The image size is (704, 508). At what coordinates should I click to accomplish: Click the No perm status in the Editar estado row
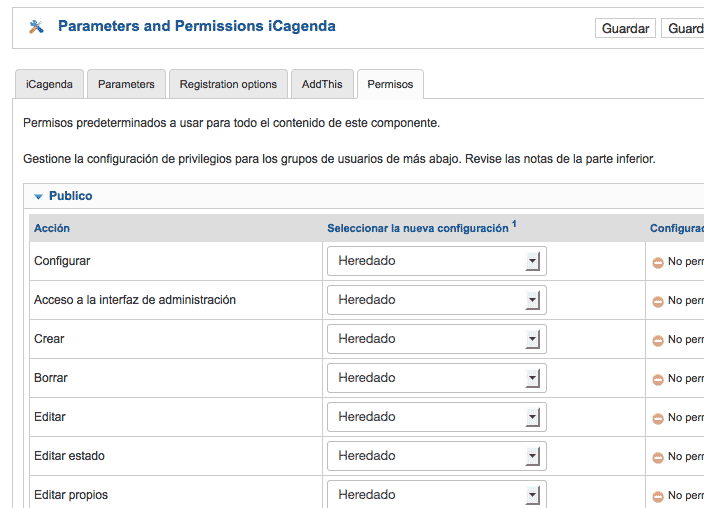[686, 457]
